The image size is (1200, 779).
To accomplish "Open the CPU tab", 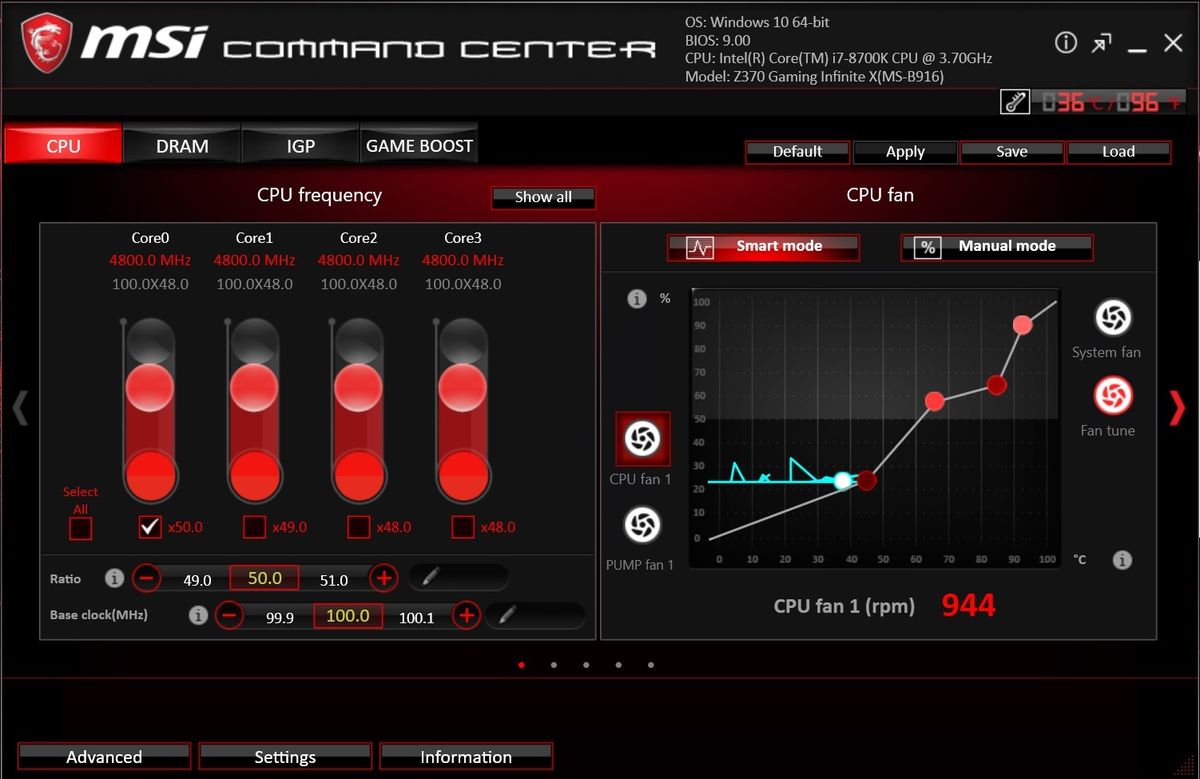I will click(63, 145).
